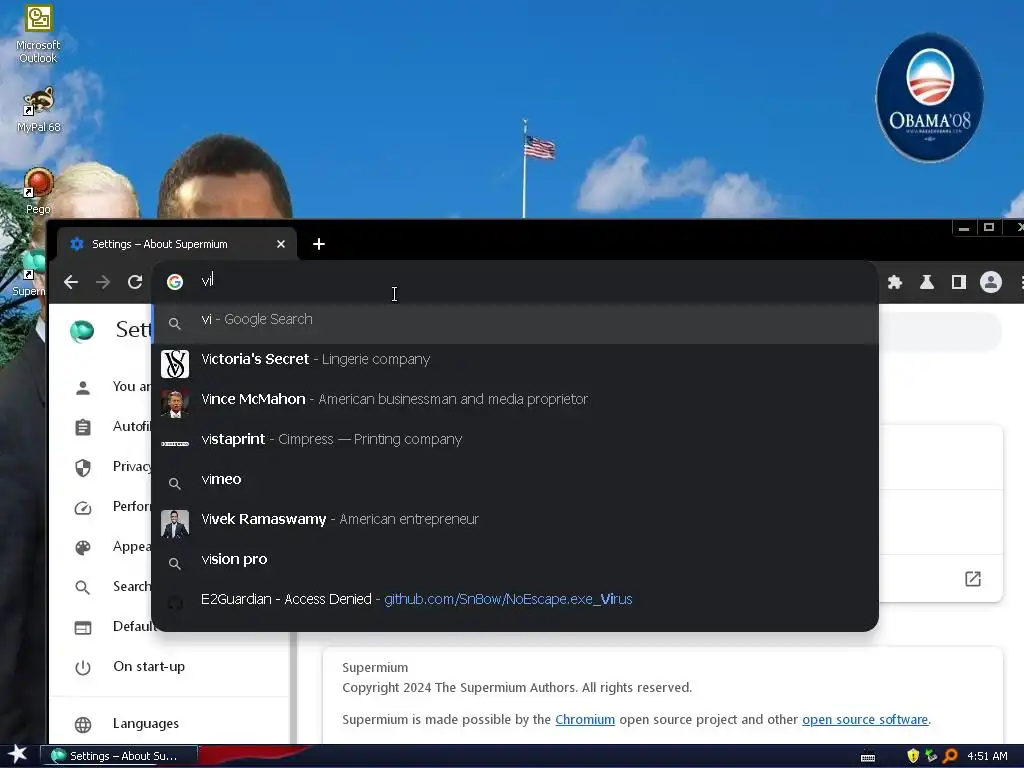Click the Default browser window icon
Image resolution: width=1024 pixels, height=768 pixels.
83,628
